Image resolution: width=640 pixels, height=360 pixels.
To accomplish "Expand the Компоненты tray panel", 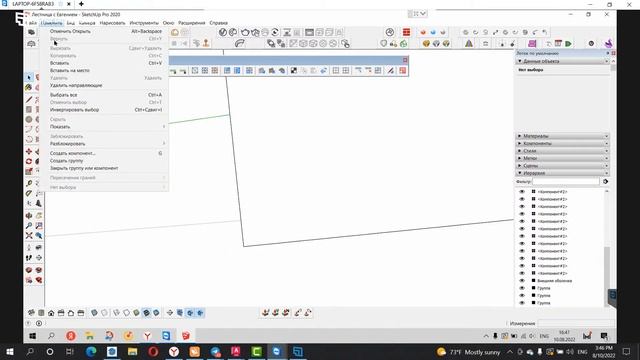I will (x=563, y=143).
